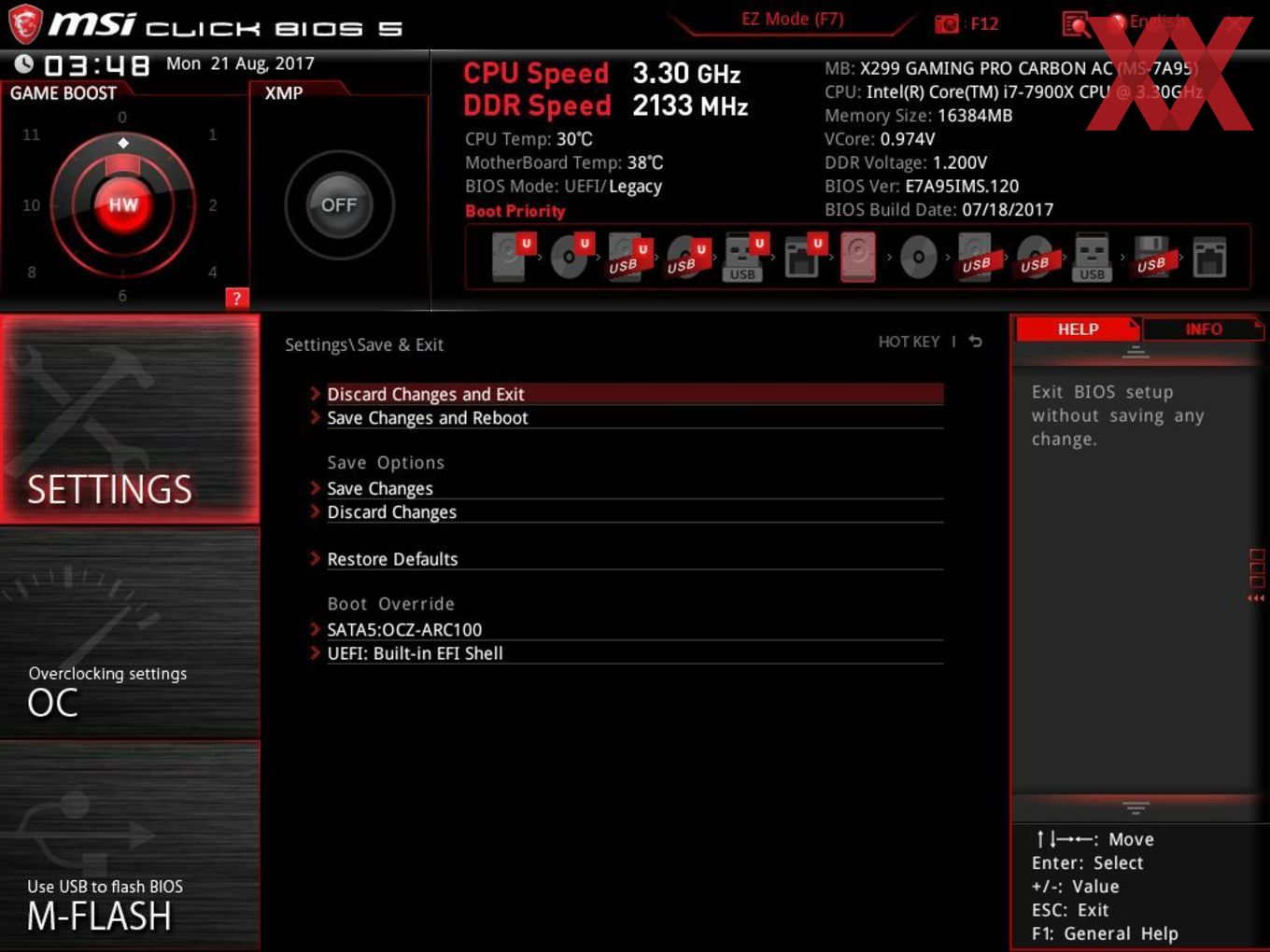
Task: Toggle the XMP OFF button
Action: click(x=339, y=204)
